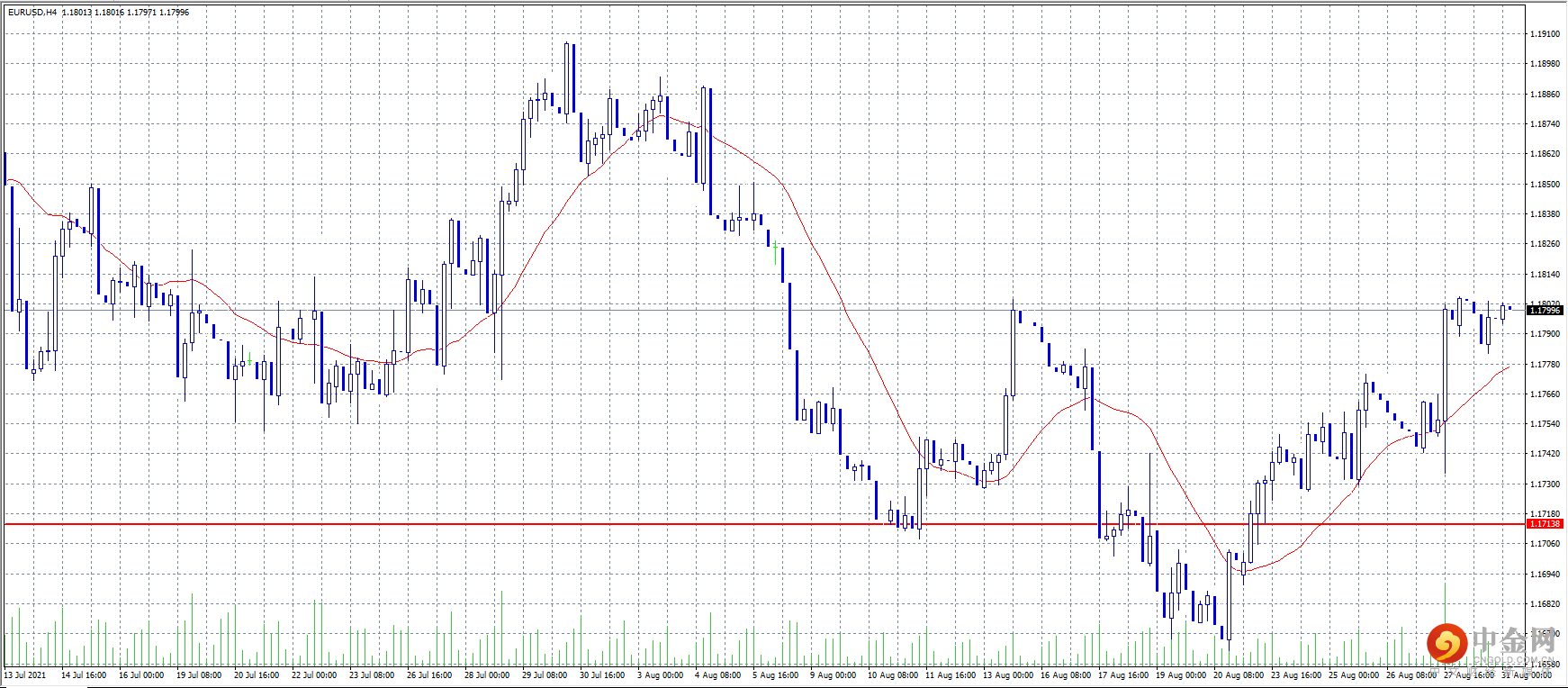Click the CNGOLD swirl logo watermark
Screen dimensions: 1568x688
click(x=1446, y=643)
